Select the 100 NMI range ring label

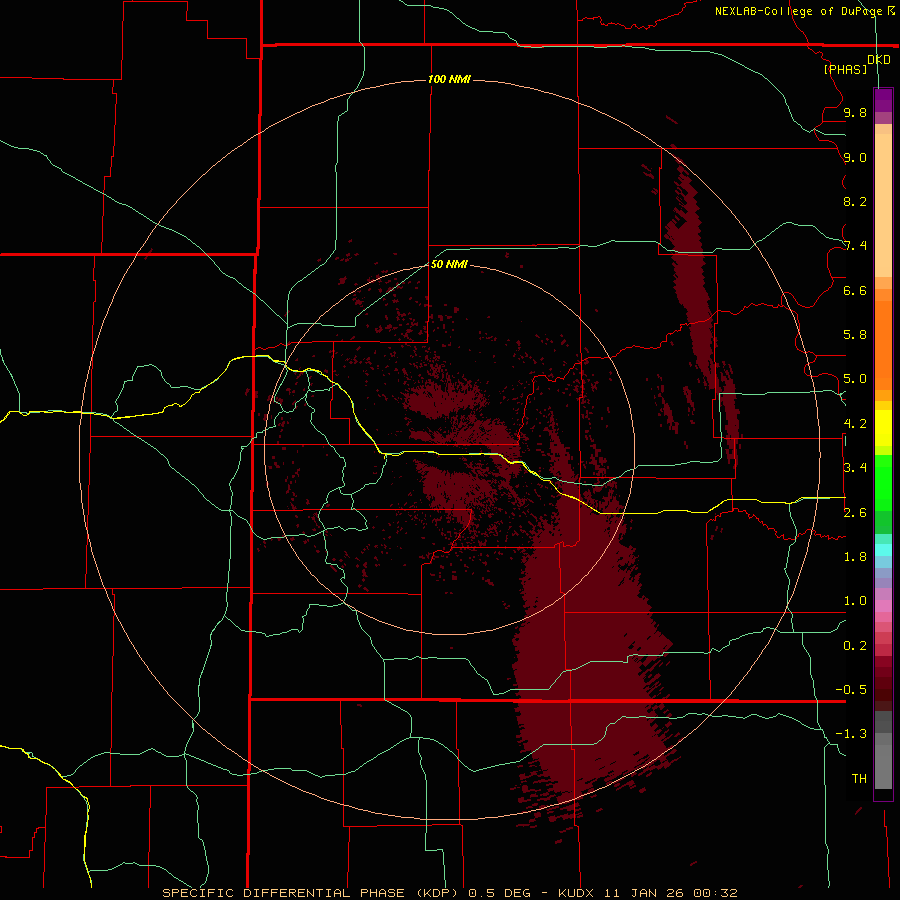(x=449, y=79)
